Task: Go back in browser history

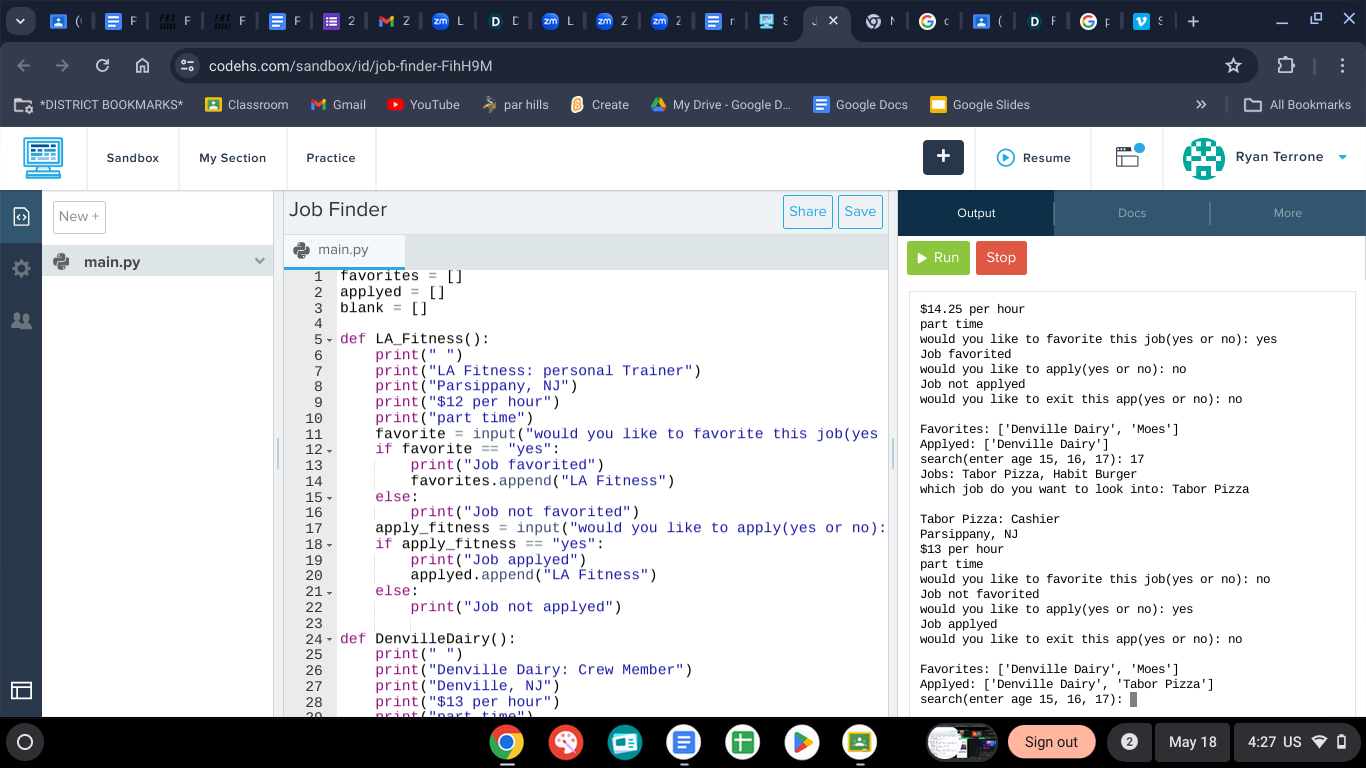Action: tap(24, 66)
